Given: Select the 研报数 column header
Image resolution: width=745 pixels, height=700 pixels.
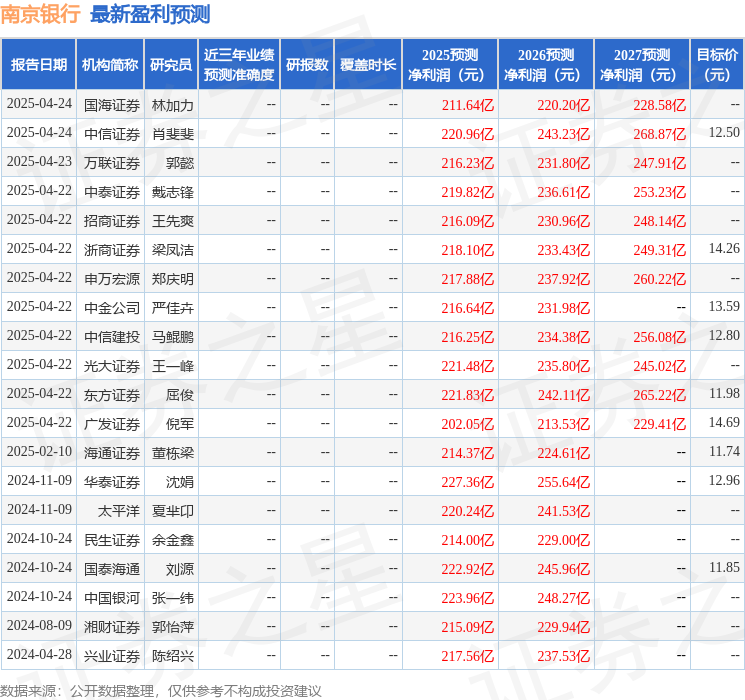Looking at the screenshot, I should [x=307, y=64].
